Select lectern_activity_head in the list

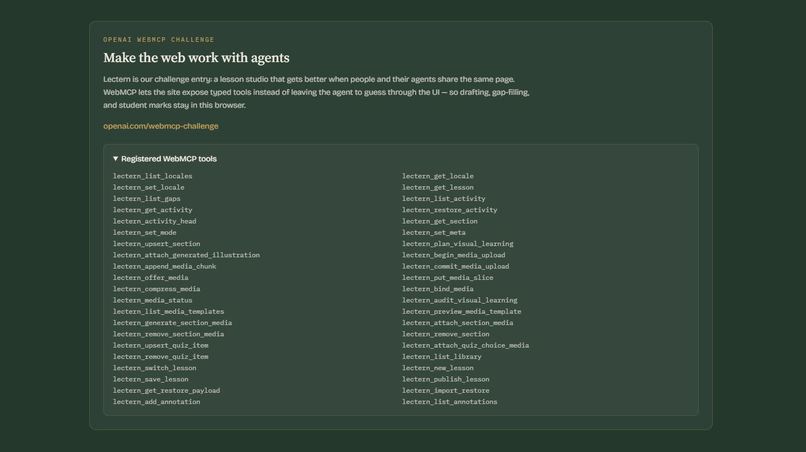pos(155,221)
